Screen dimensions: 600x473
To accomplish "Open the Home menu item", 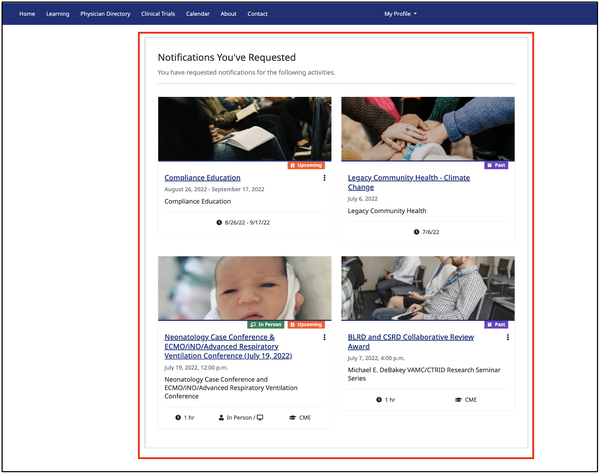I will coord(27,14).
